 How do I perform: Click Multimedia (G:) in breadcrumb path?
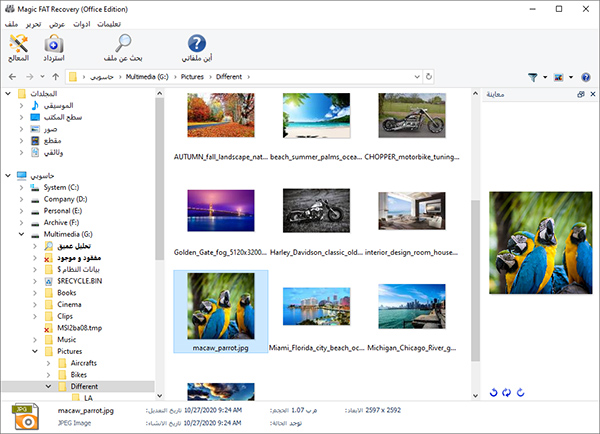147,77
